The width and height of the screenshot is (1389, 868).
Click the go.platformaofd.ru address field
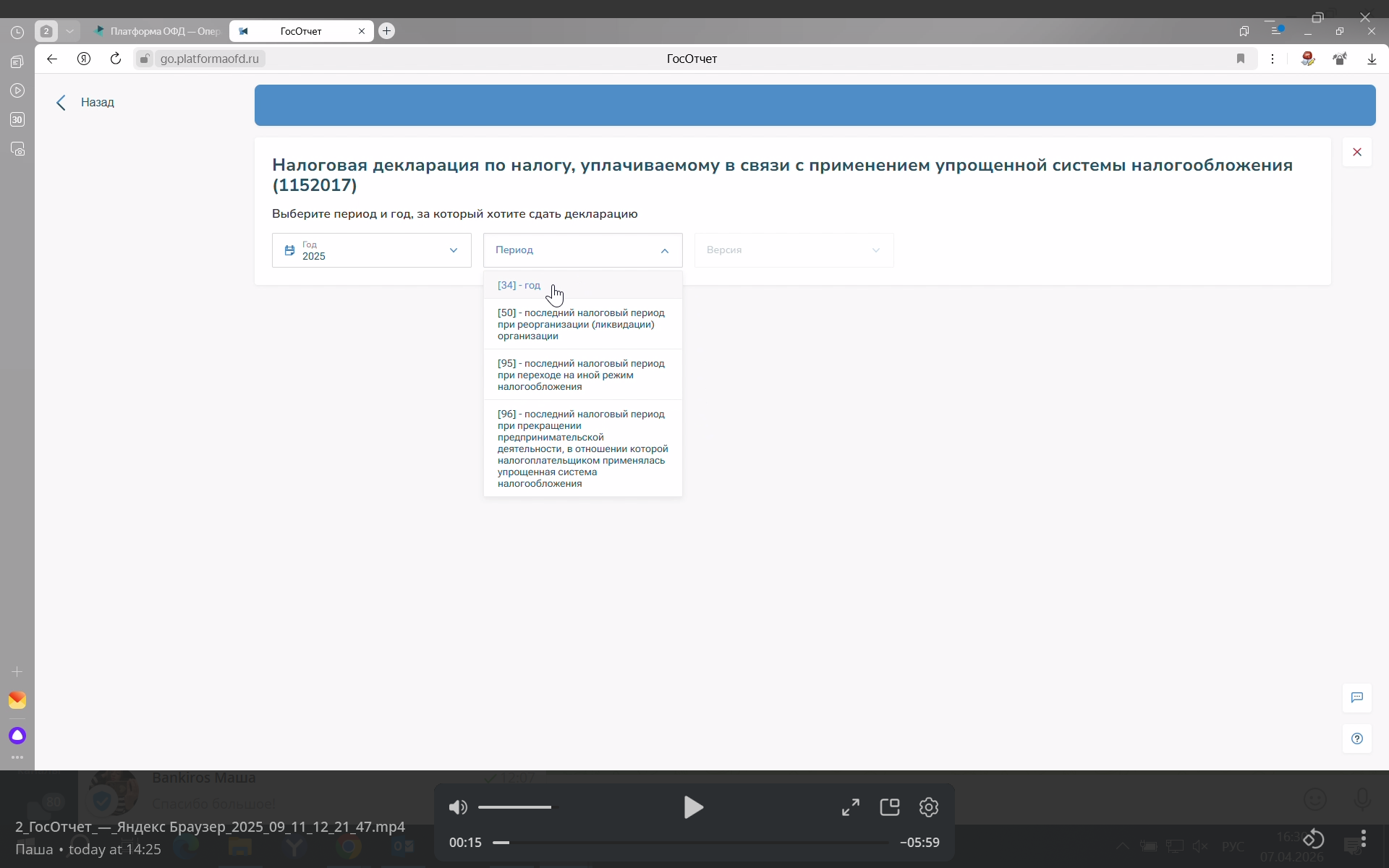click(209, 59)
